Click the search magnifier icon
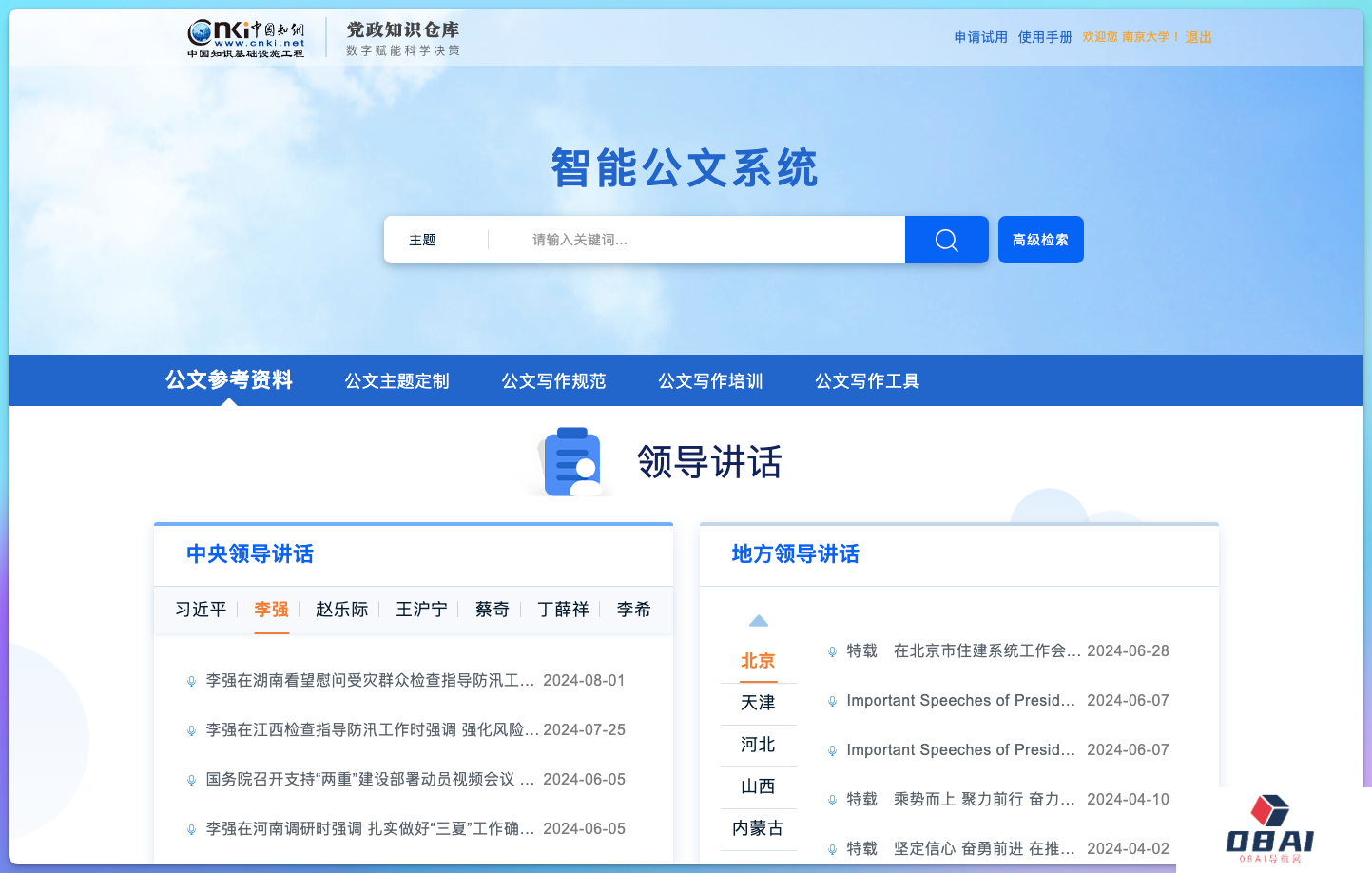The image size is (1372, 873). point(946,239)
